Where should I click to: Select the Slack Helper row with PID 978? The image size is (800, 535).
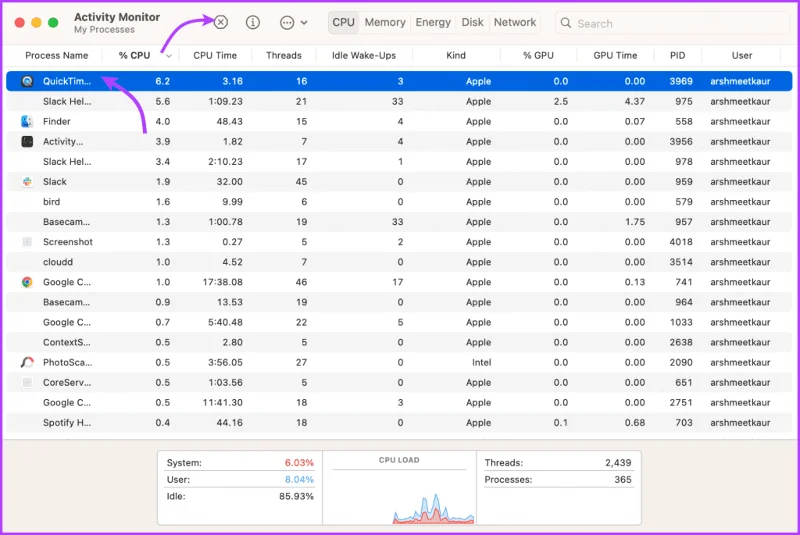pos(399,162)
